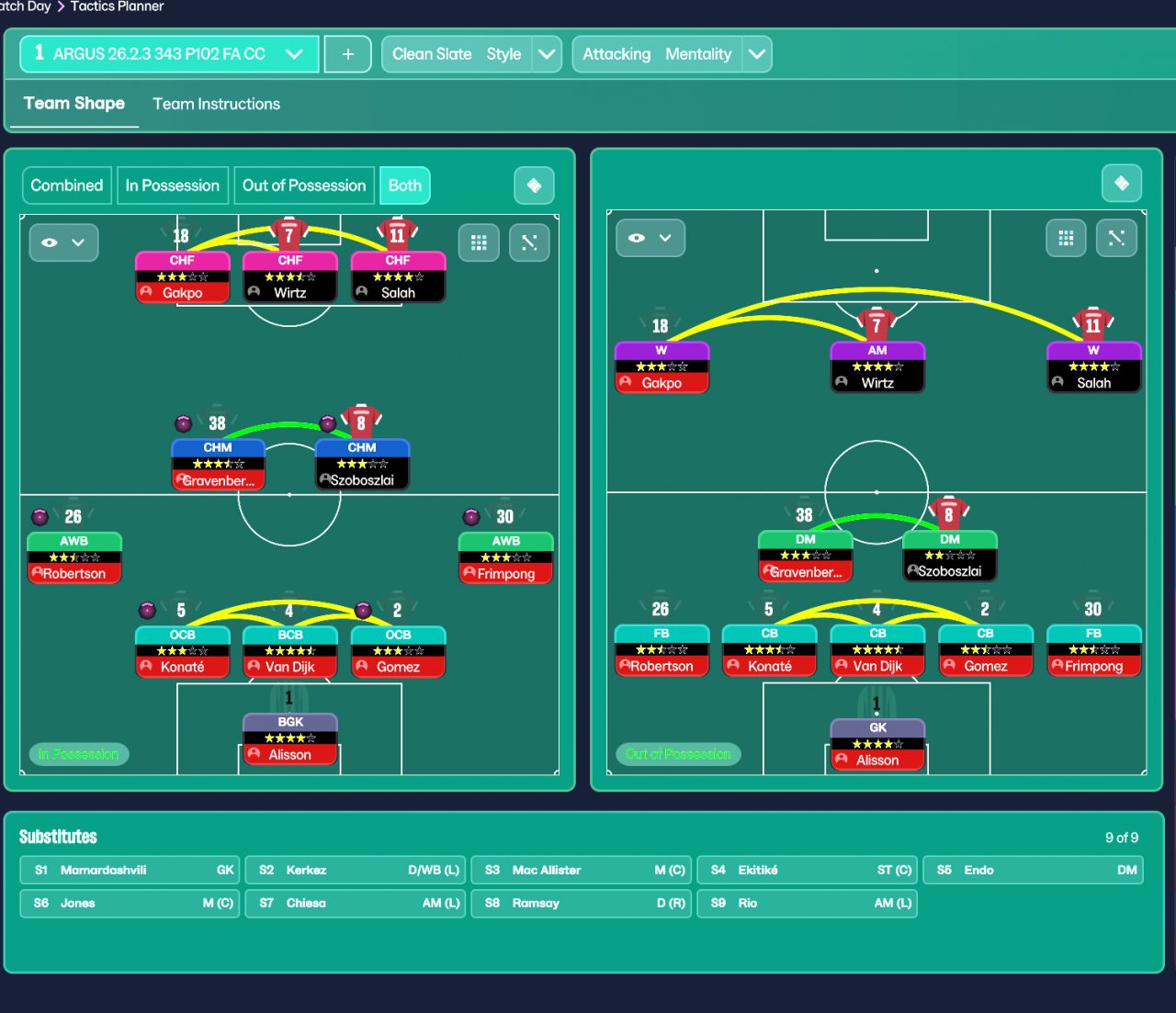Screen dimensions: 1176x1013
Task: Click the purple instruction icon beside Gomez's number 2
Action: (363, 610)
